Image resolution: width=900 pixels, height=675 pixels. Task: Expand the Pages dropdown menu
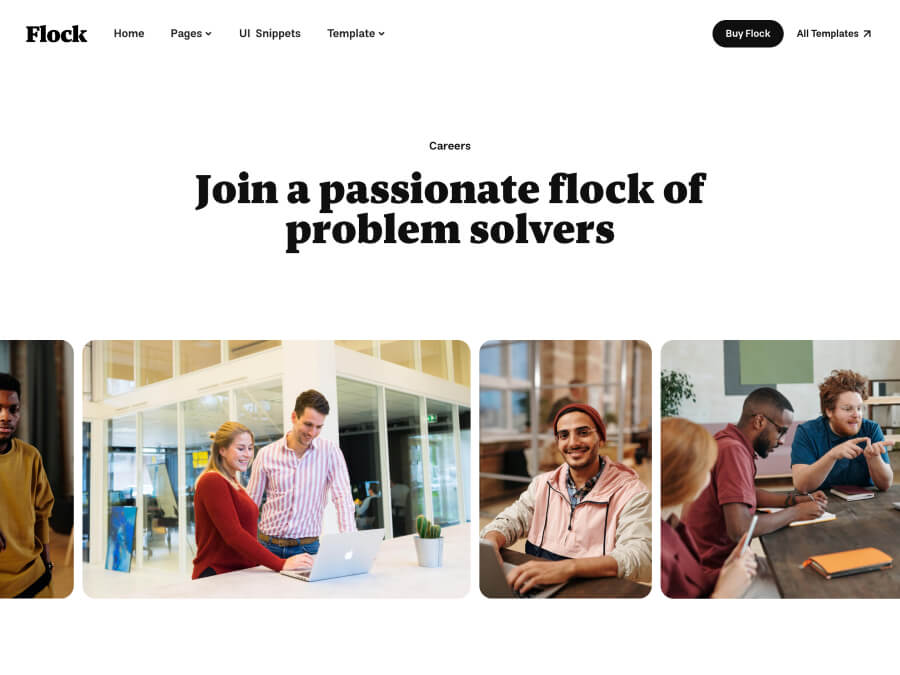191,33
